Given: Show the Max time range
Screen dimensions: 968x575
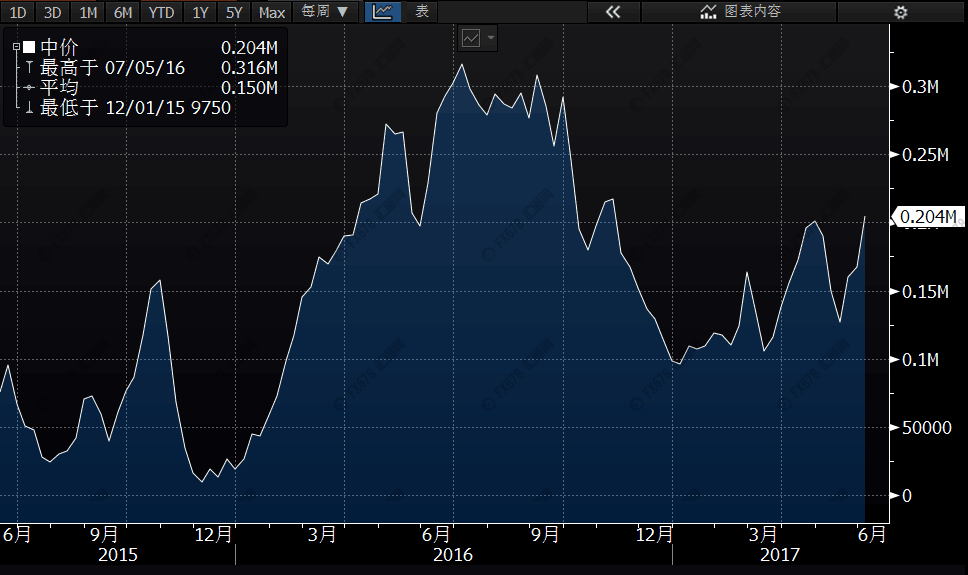Looking at the screenshot, I should pos(272,12).
